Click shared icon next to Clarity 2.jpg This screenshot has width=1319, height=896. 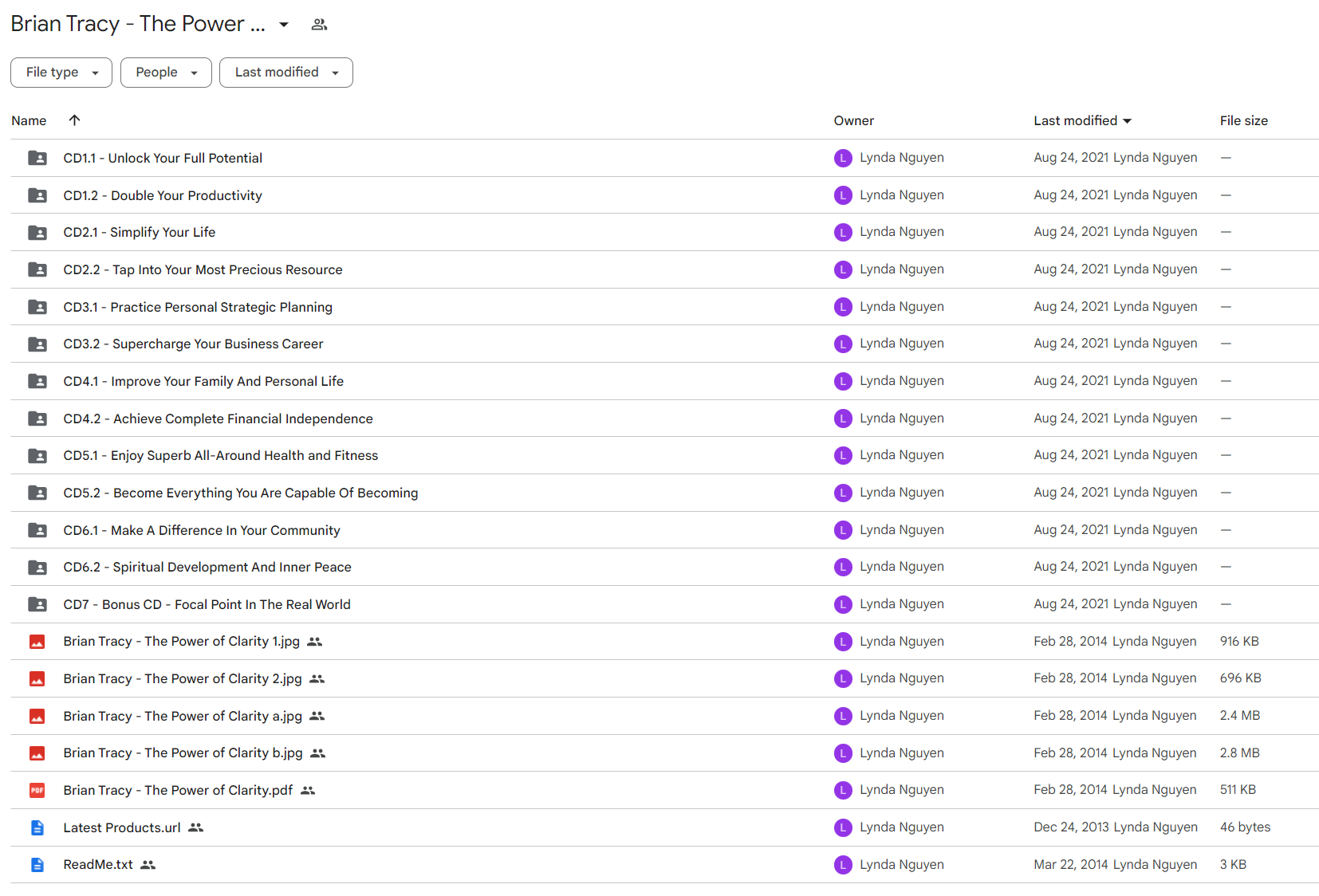(317, 679)
